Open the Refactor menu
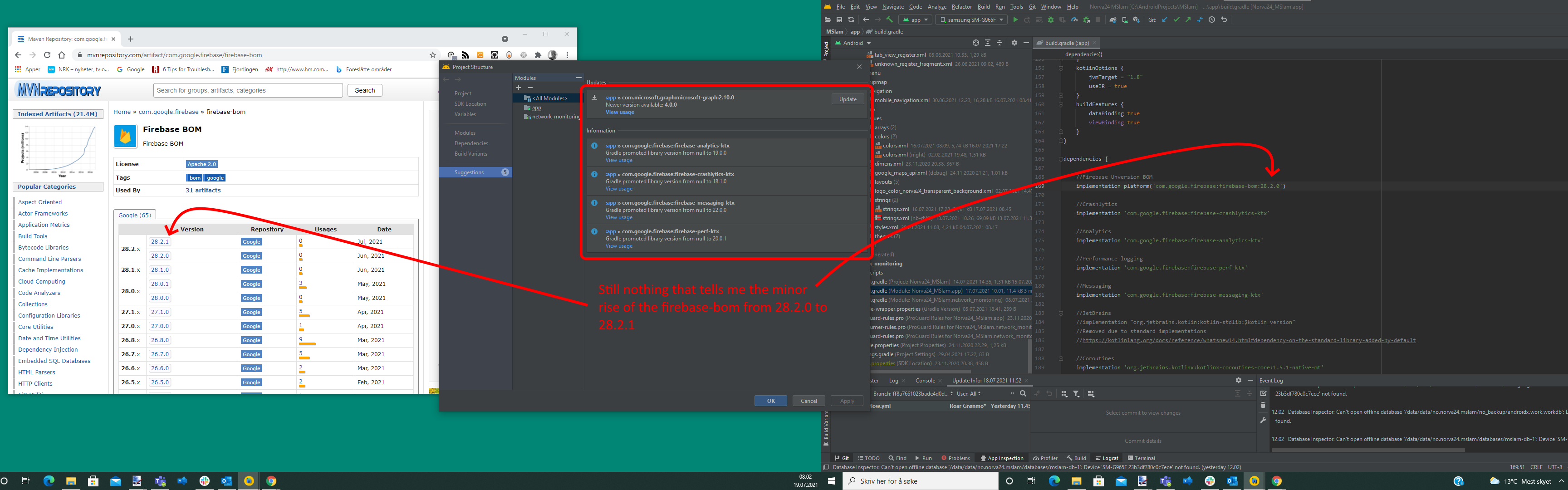The image size is (1568, 490). coord(961,7)
